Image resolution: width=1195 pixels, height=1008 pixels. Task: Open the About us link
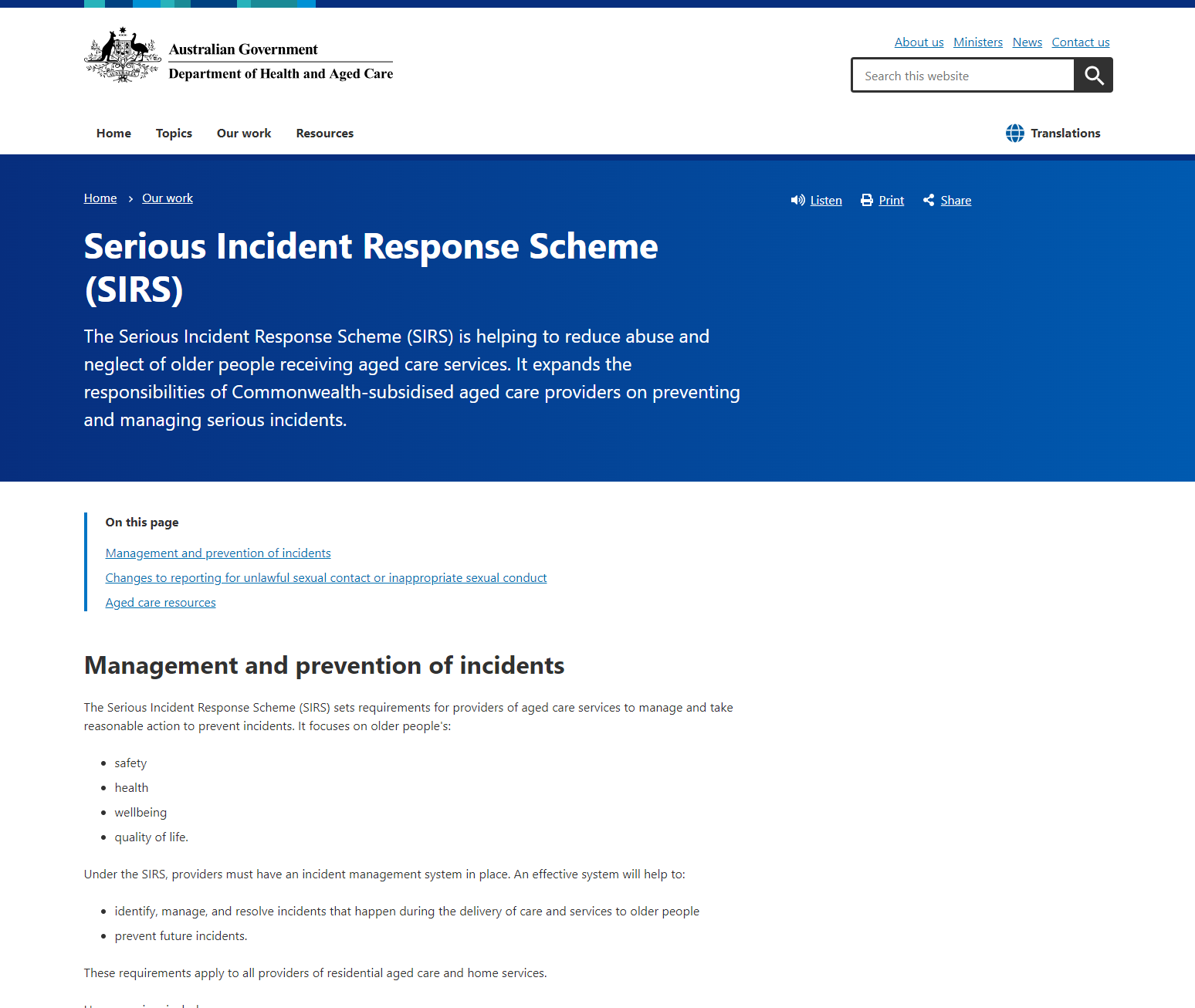[919, 42]
